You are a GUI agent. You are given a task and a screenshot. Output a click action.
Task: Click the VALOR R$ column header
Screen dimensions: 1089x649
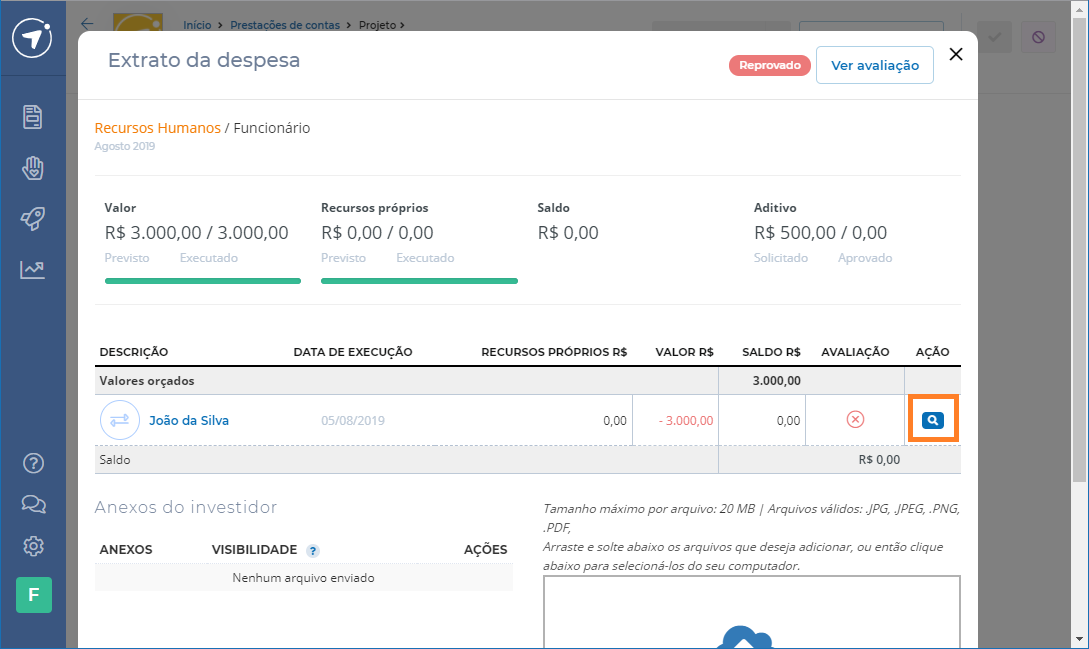(x=684, y=352)
